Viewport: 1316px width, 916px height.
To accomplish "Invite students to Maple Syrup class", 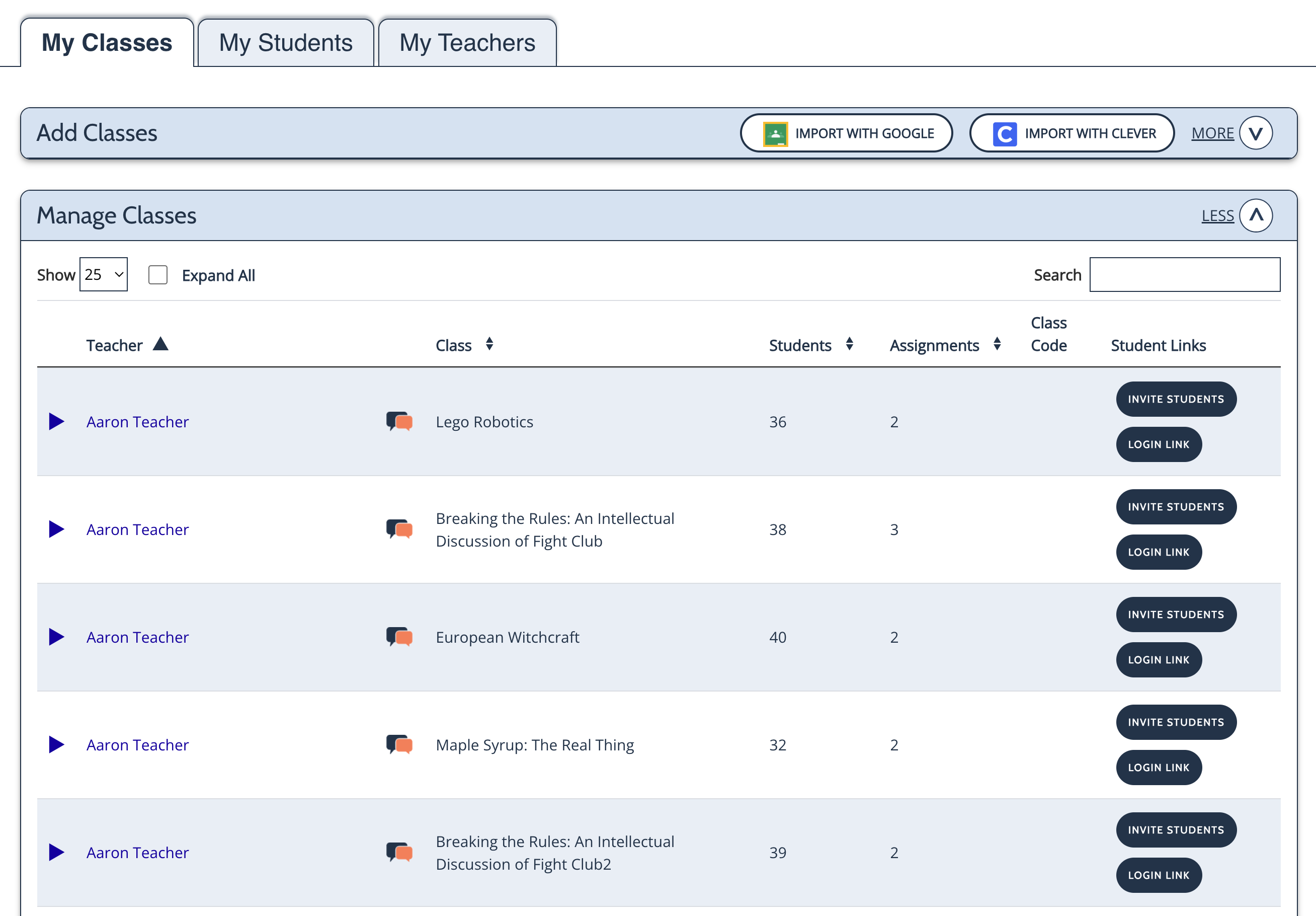I will tap(1176, 723).
